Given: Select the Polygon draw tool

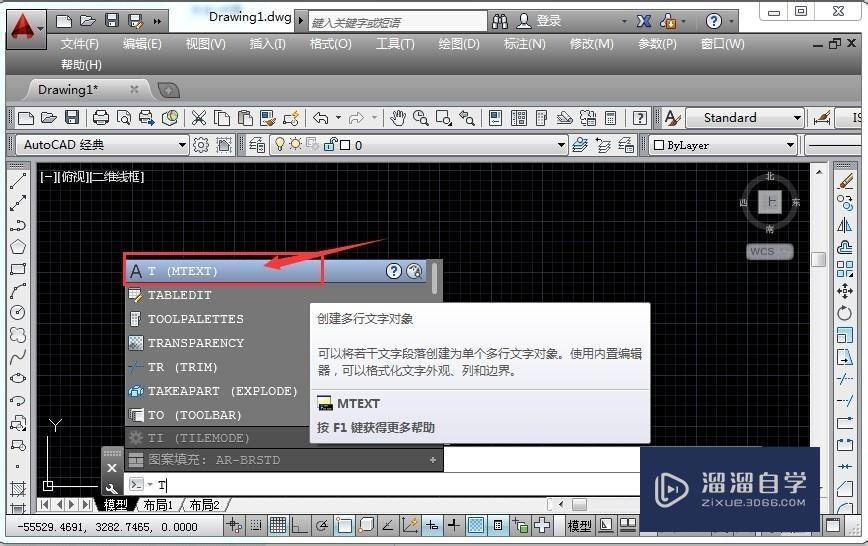Looking at the screenshot, I should pos(18,246).
